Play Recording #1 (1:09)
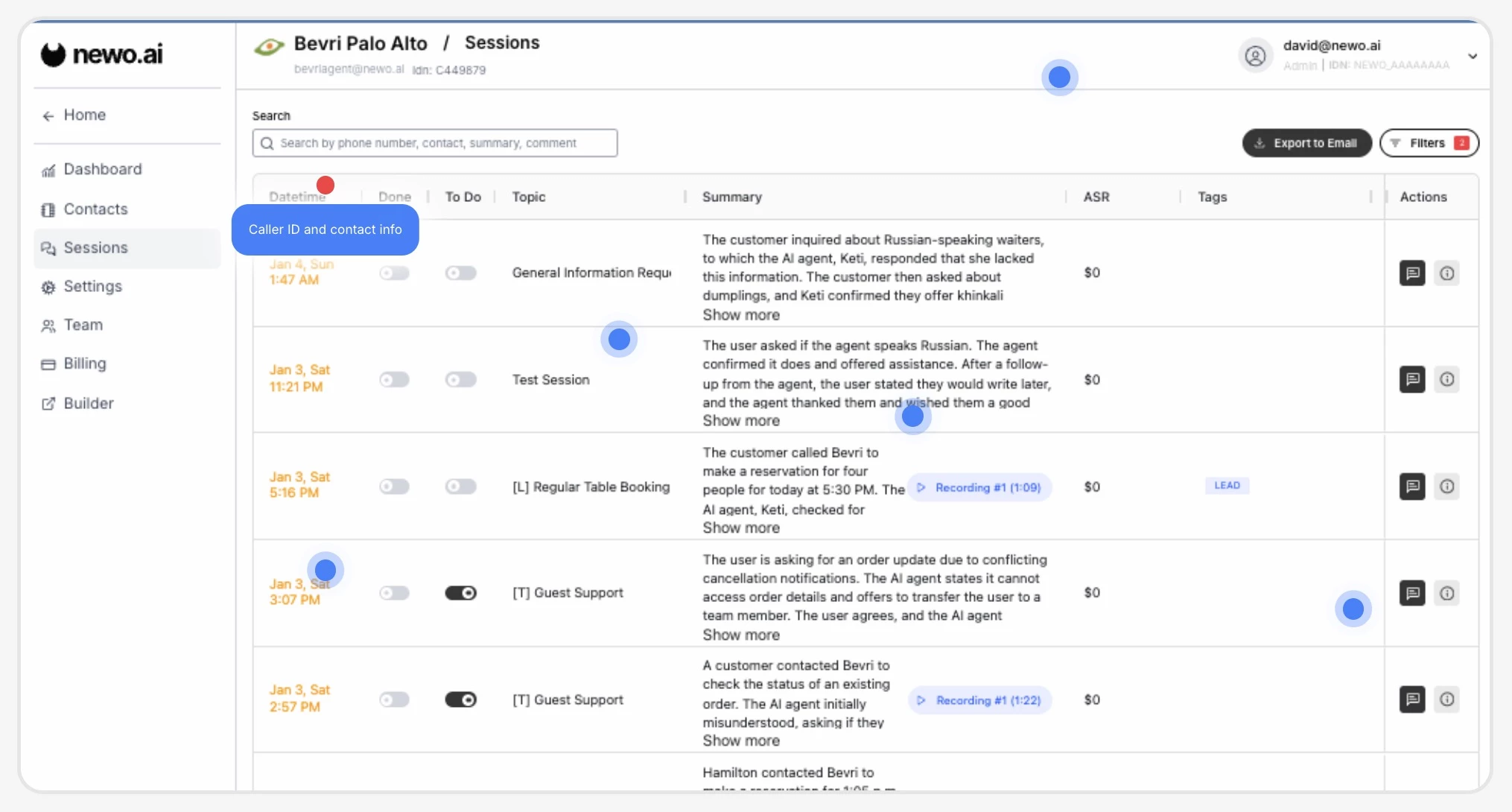 tap(979, 487)
